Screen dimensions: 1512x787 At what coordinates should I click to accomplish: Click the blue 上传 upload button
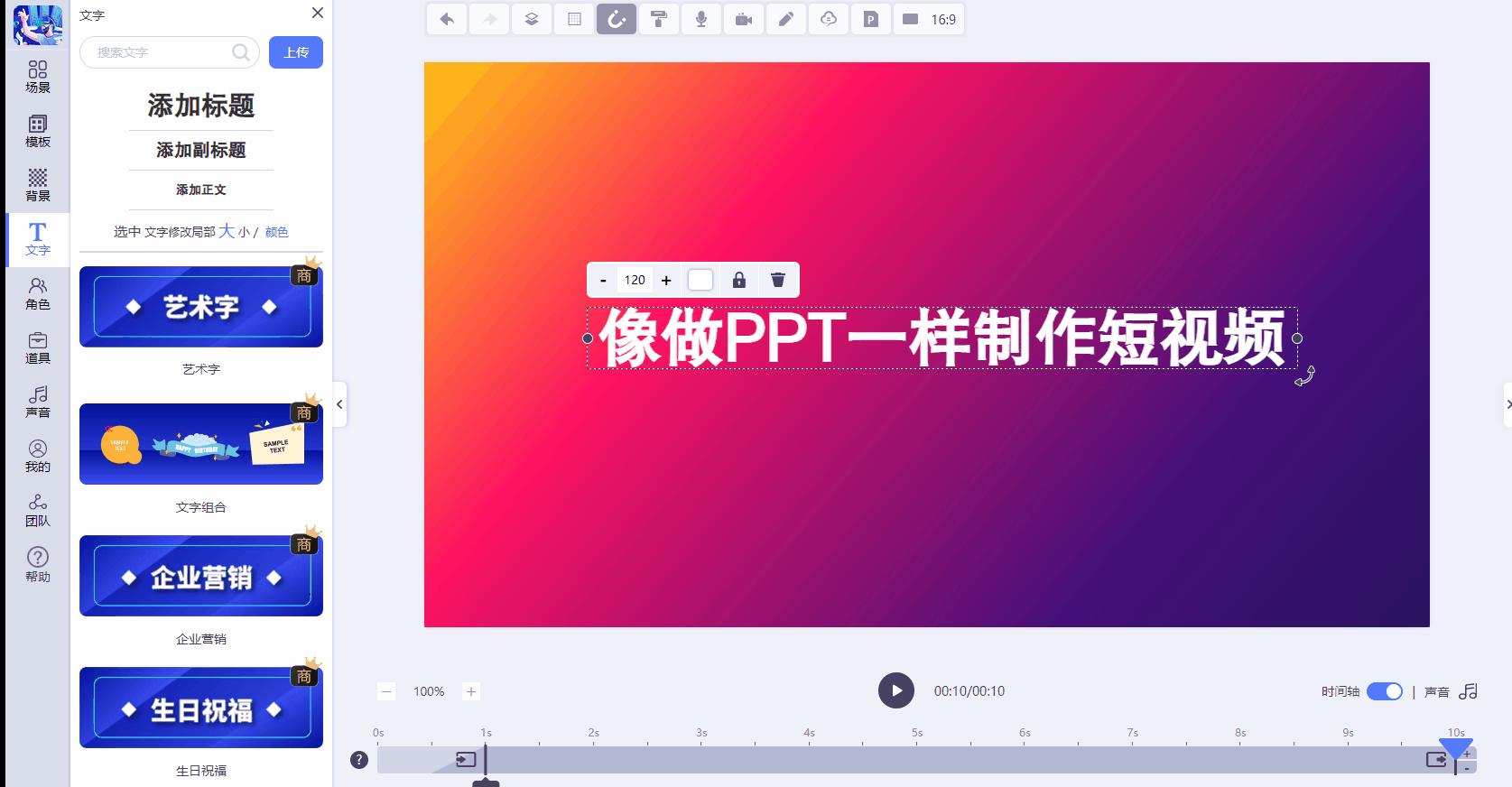click(x=296, y=52)
